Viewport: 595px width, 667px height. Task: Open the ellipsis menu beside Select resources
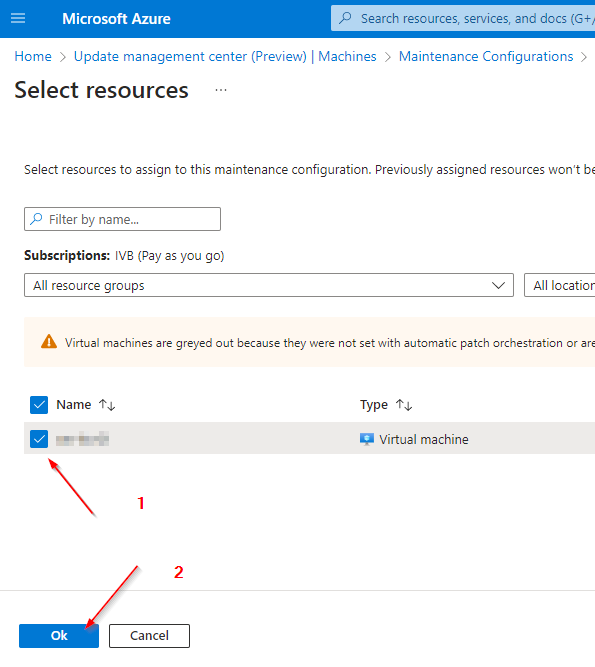(x=221, y=90)
